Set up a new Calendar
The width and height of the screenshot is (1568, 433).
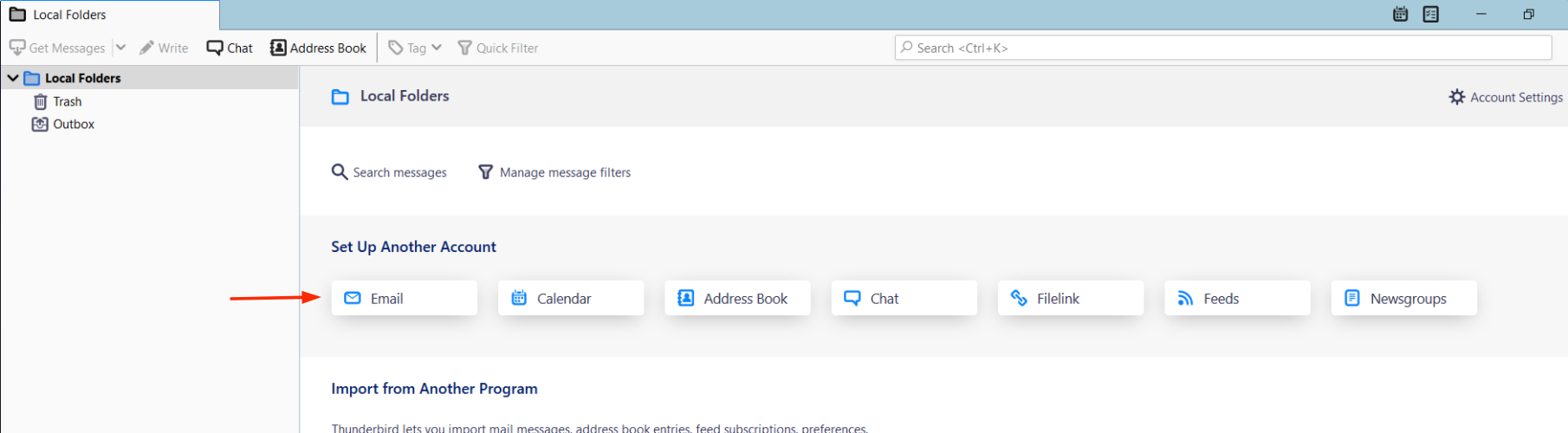click(x=571, y=298)
